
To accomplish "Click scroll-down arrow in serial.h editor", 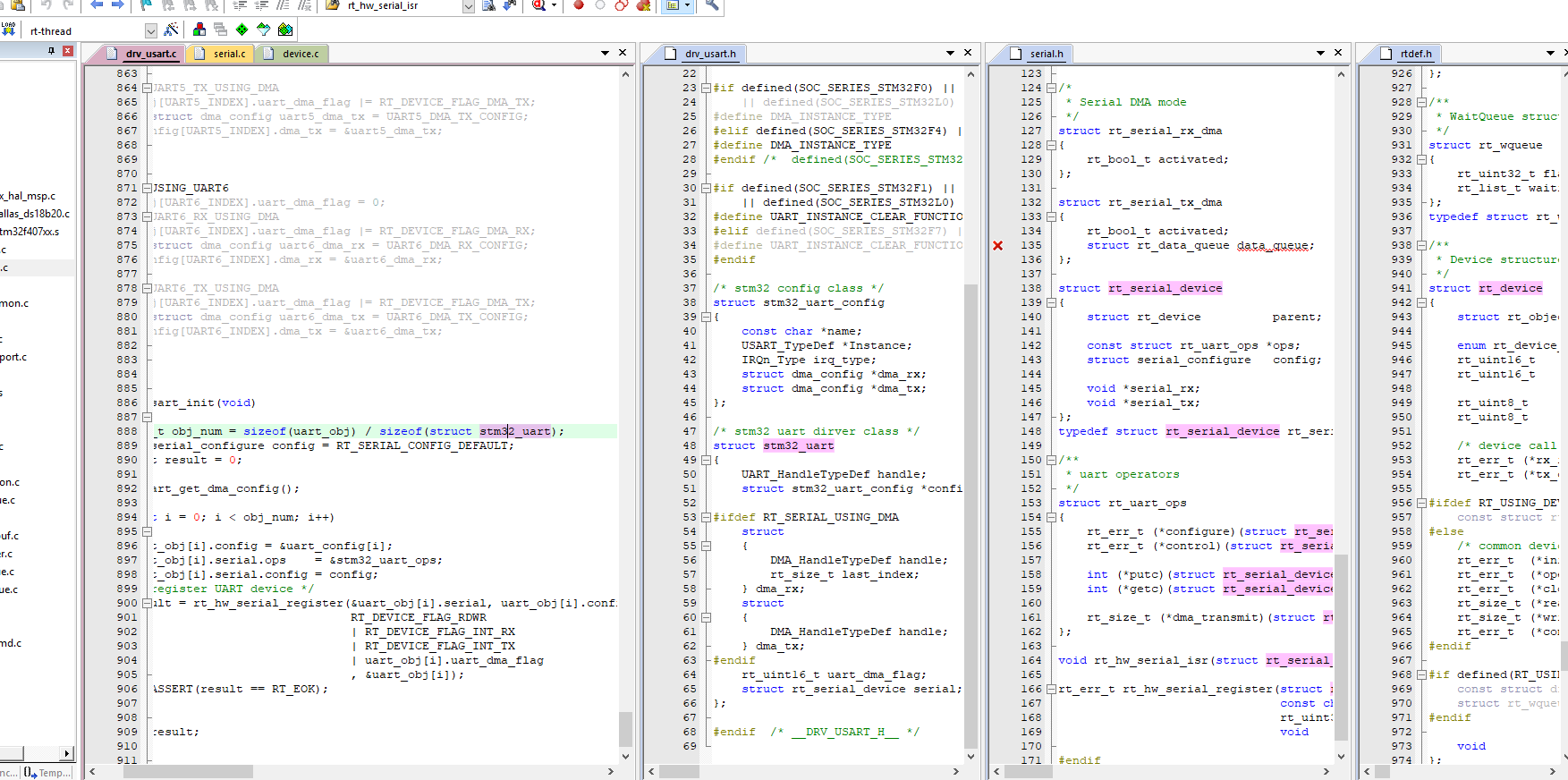I will click(x=1341, y=757).
